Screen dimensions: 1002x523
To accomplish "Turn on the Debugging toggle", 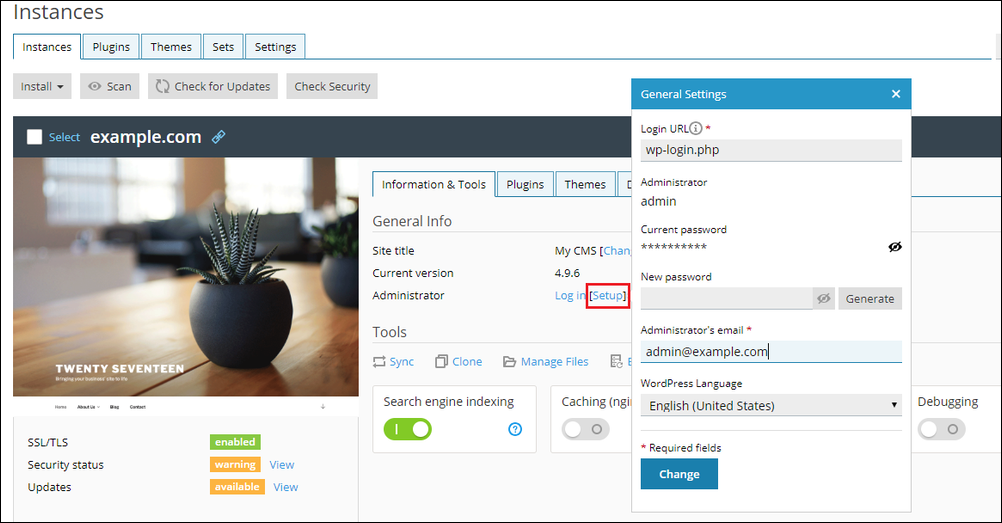I will coord(942,429).
